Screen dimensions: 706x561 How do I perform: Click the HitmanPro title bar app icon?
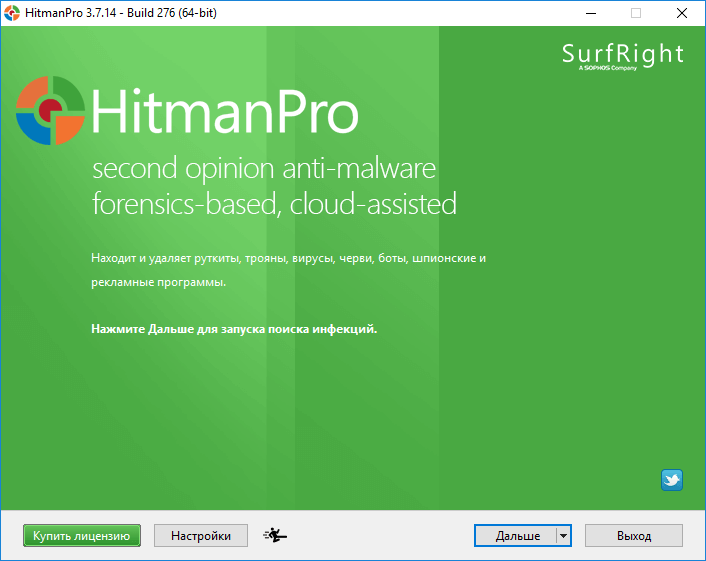[12, 13]
